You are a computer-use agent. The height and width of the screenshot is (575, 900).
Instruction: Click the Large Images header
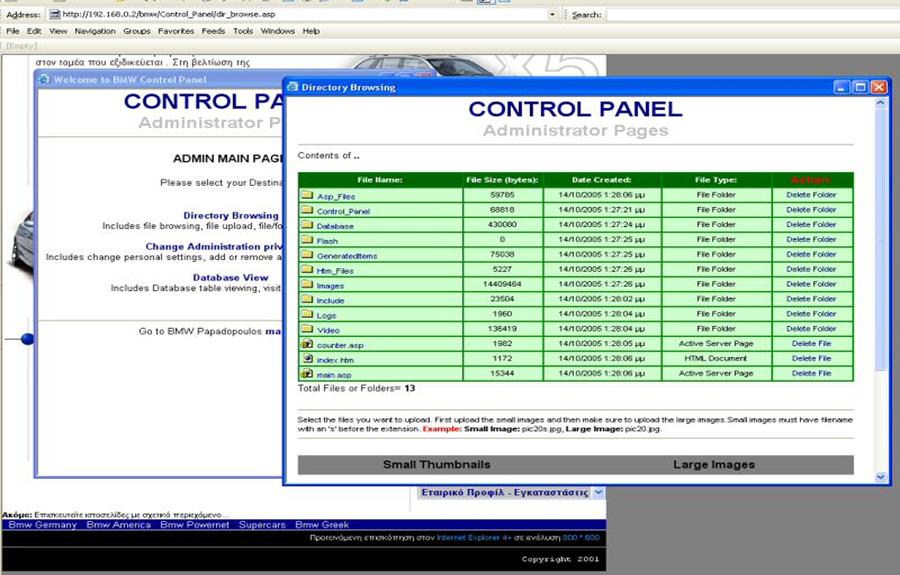714,465
